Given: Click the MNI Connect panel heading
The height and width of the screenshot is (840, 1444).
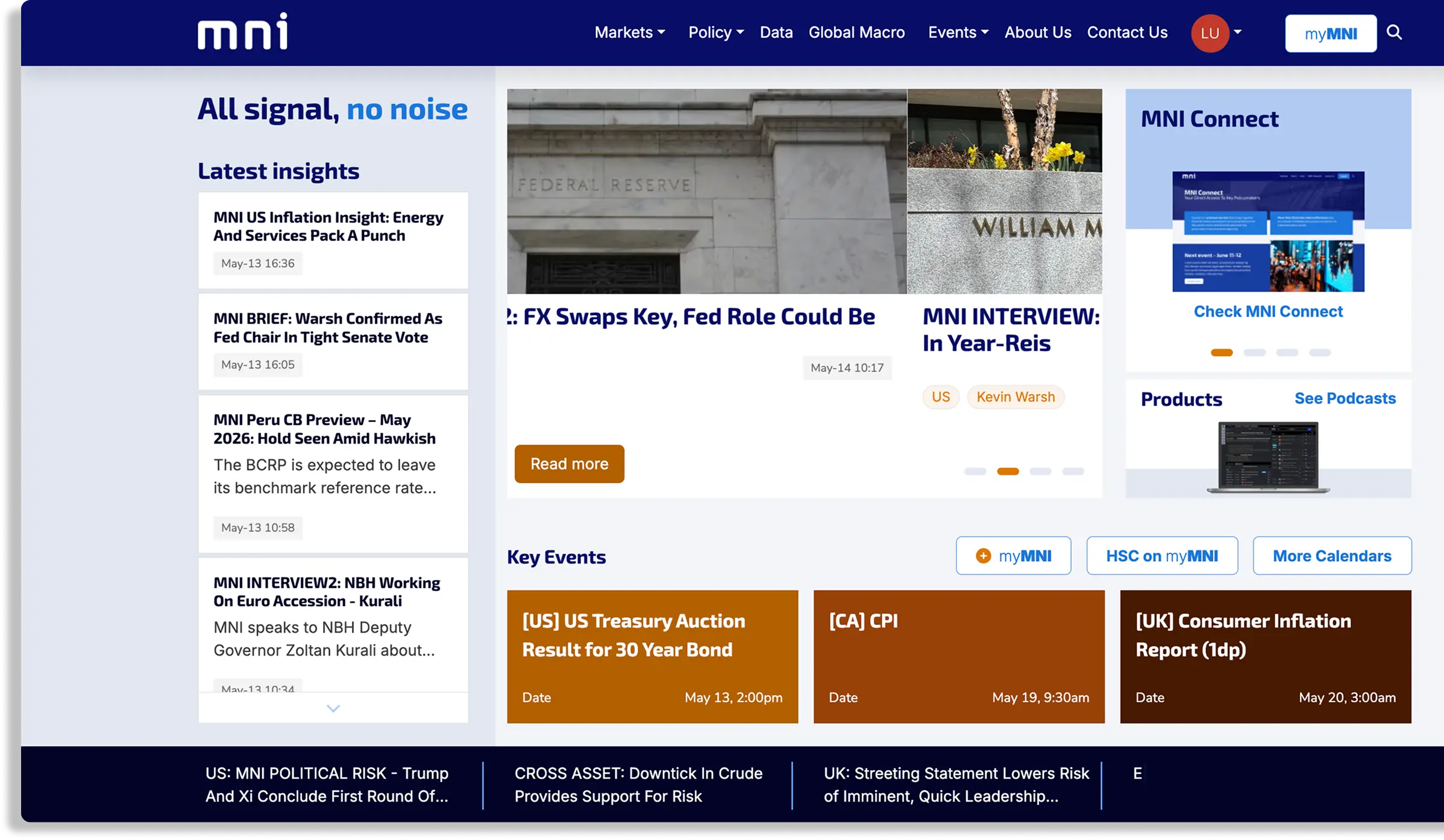Looking at the screenshot, I should coord(1209,119).
